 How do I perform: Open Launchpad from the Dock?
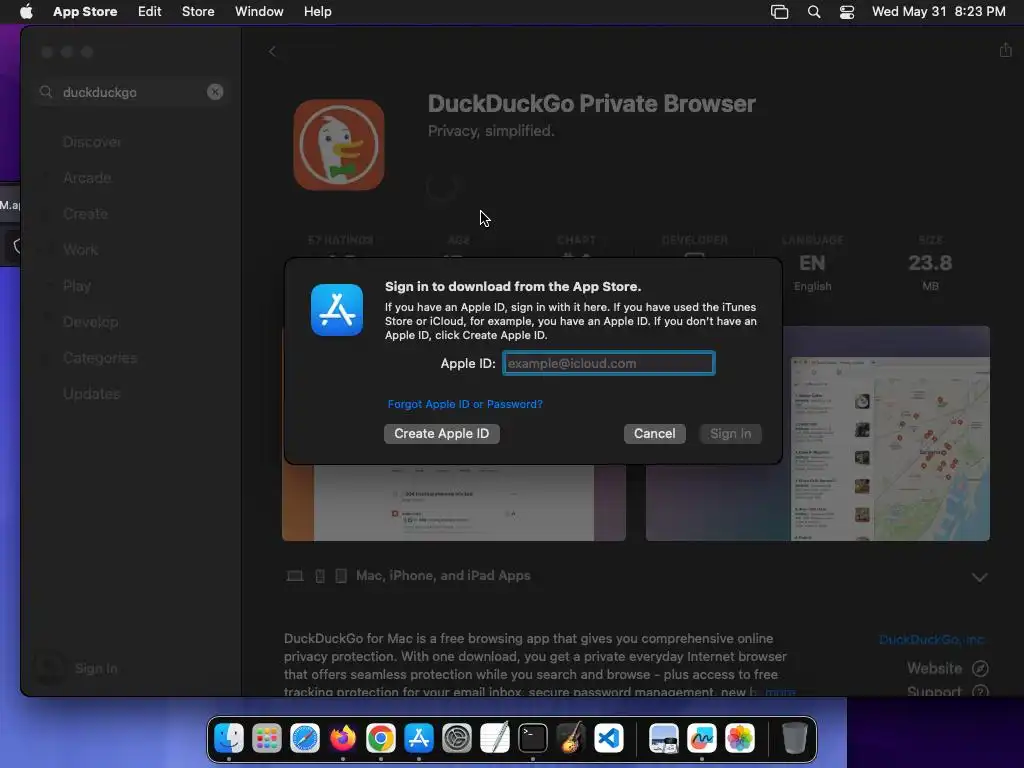(267, 739)
